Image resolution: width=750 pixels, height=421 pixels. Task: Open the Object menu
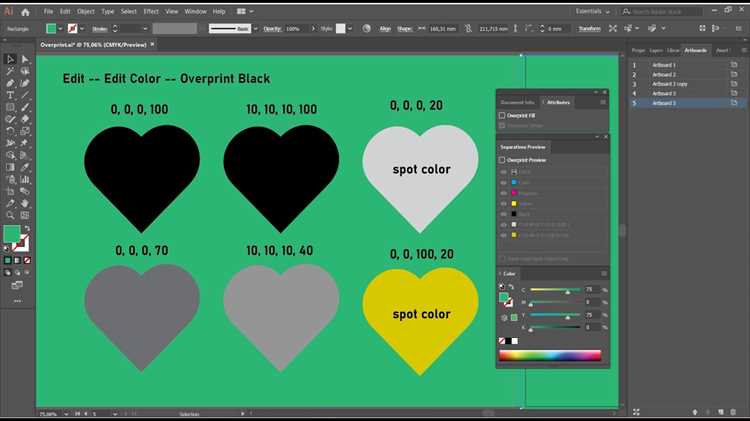pyautogui.click(x=86, y=11)
